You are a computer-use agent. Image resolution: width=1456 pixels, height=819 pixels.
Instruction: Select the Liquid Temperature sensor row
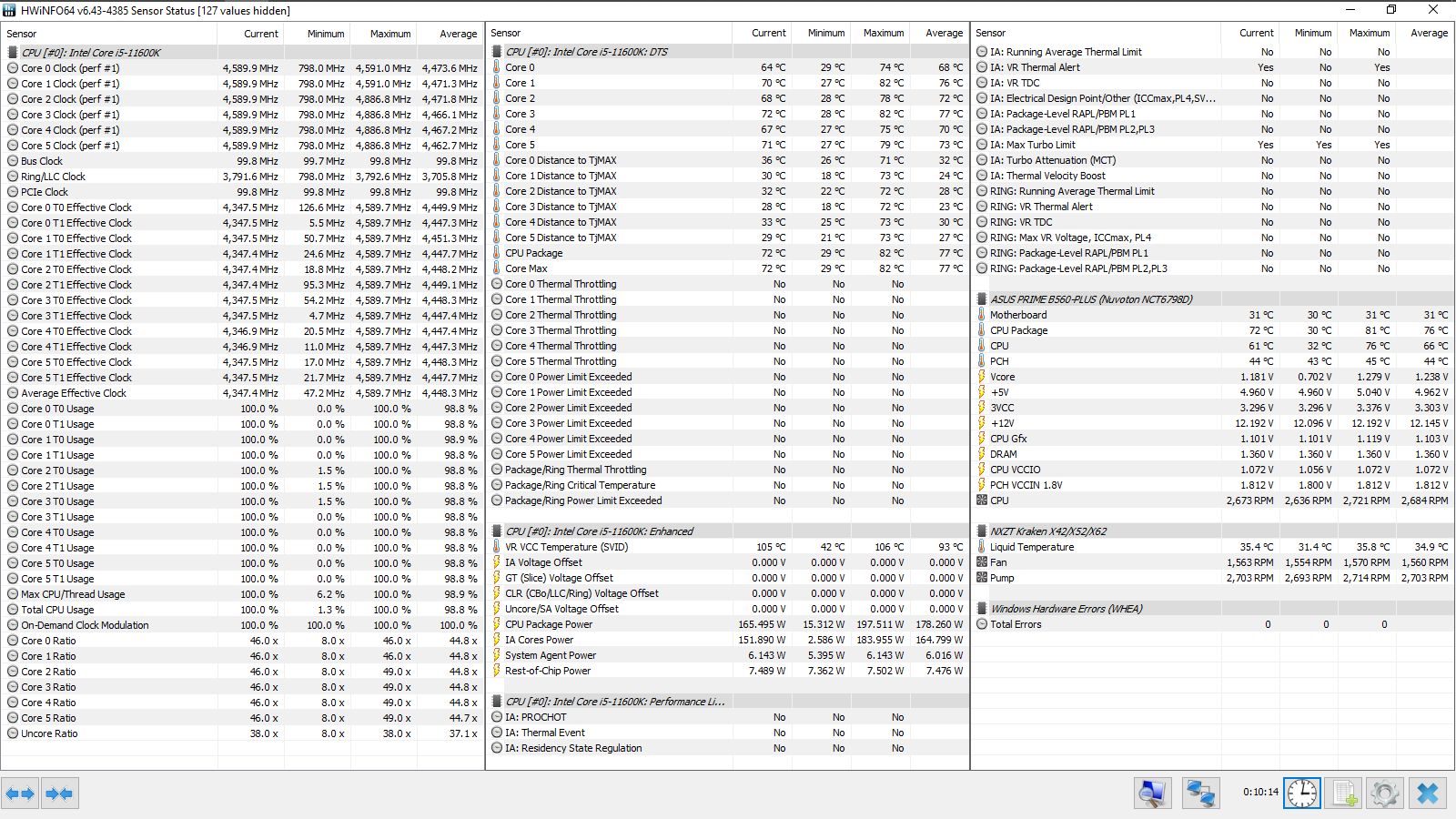1213,547
